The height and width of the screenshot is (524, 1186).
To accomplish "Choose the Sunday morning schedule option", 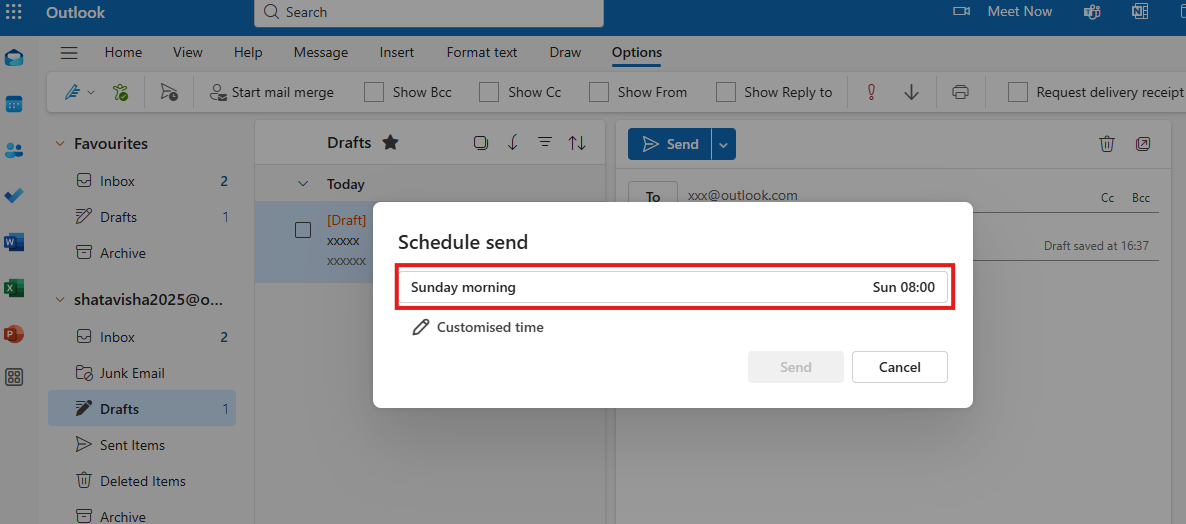I will [x=673, y=287].
